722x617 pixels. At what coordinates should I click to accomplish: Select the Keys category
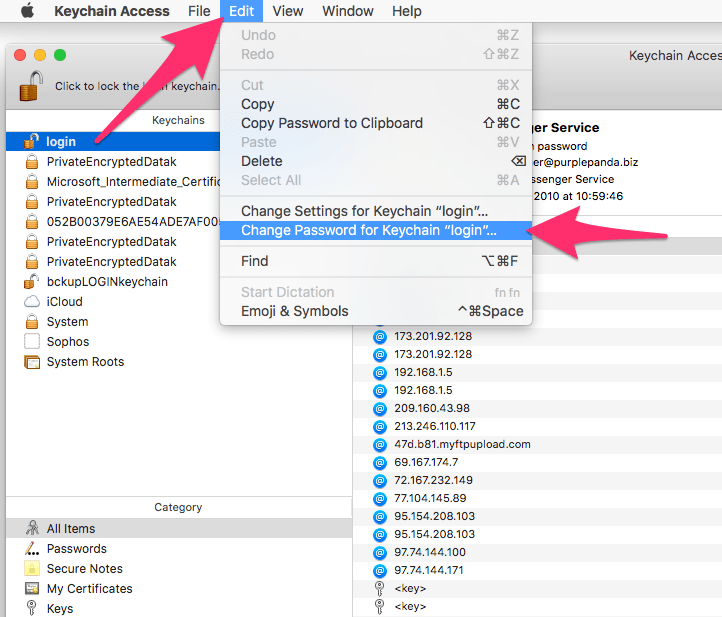(x=179, y=608)
